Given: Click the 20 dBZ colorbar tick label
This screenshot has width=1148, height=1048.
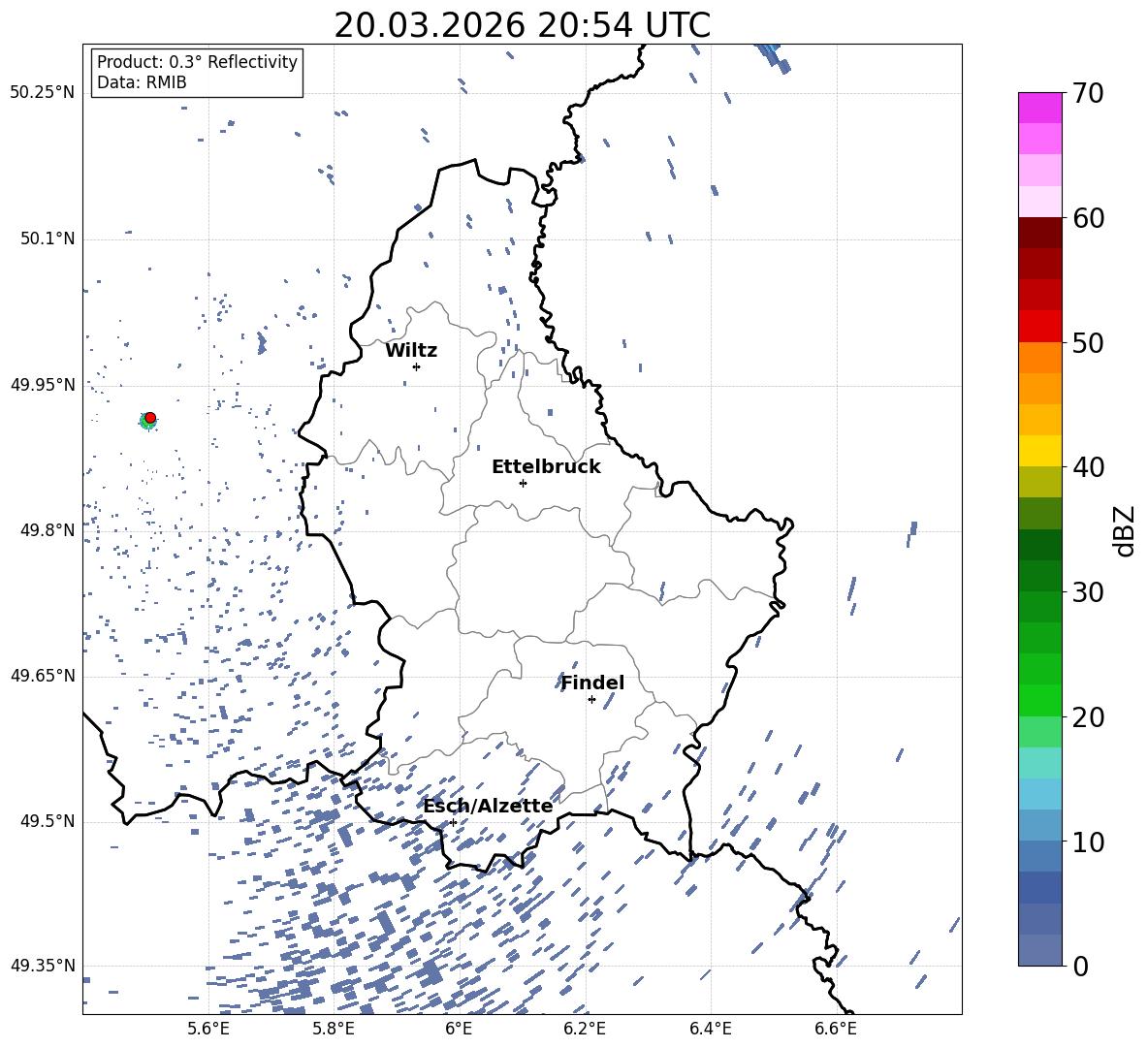Looking at the screenshot, I should pos(1088,717).
